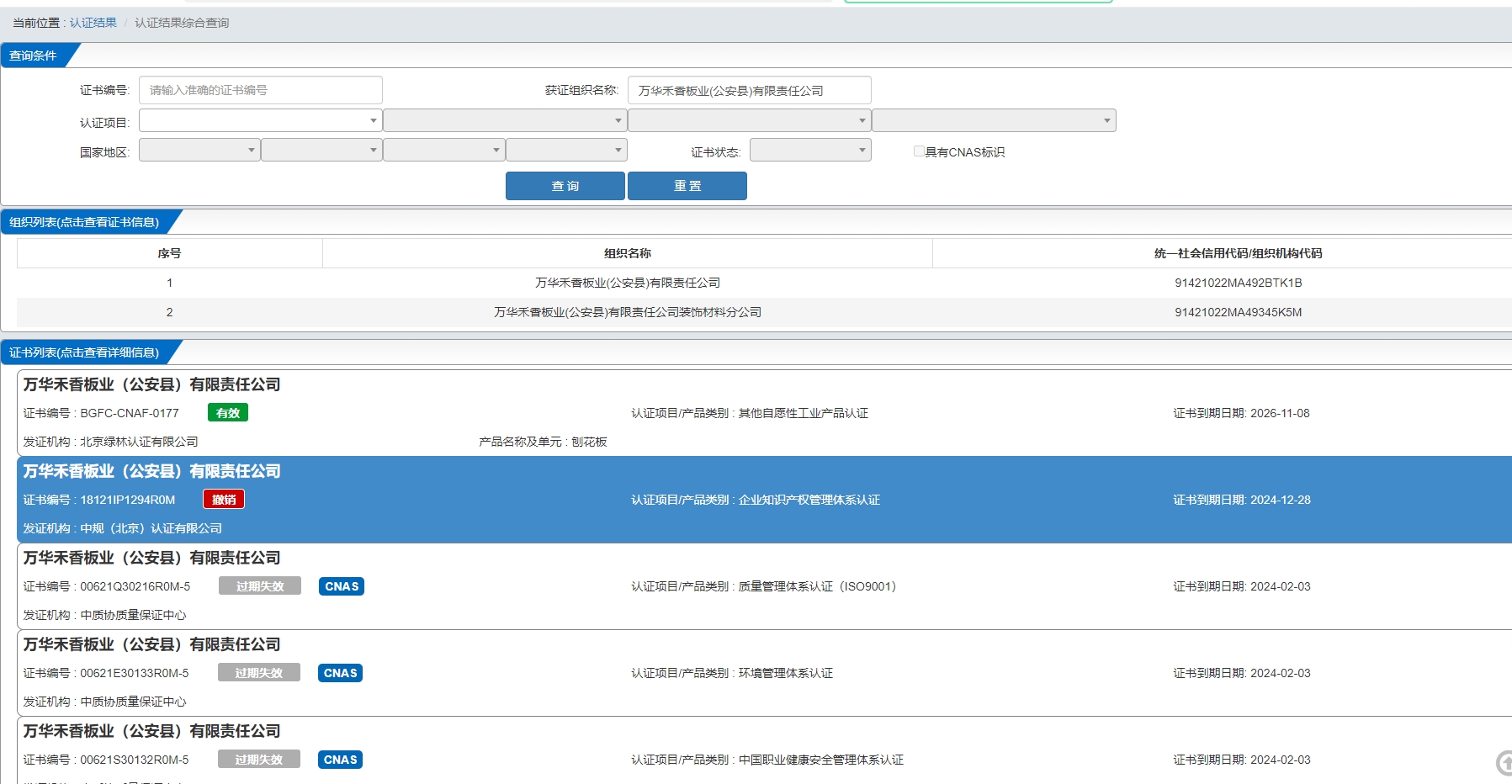
Task: Click 过期失效 badge on 00621S30132R0M-5 row
Action: click(259, 760)
